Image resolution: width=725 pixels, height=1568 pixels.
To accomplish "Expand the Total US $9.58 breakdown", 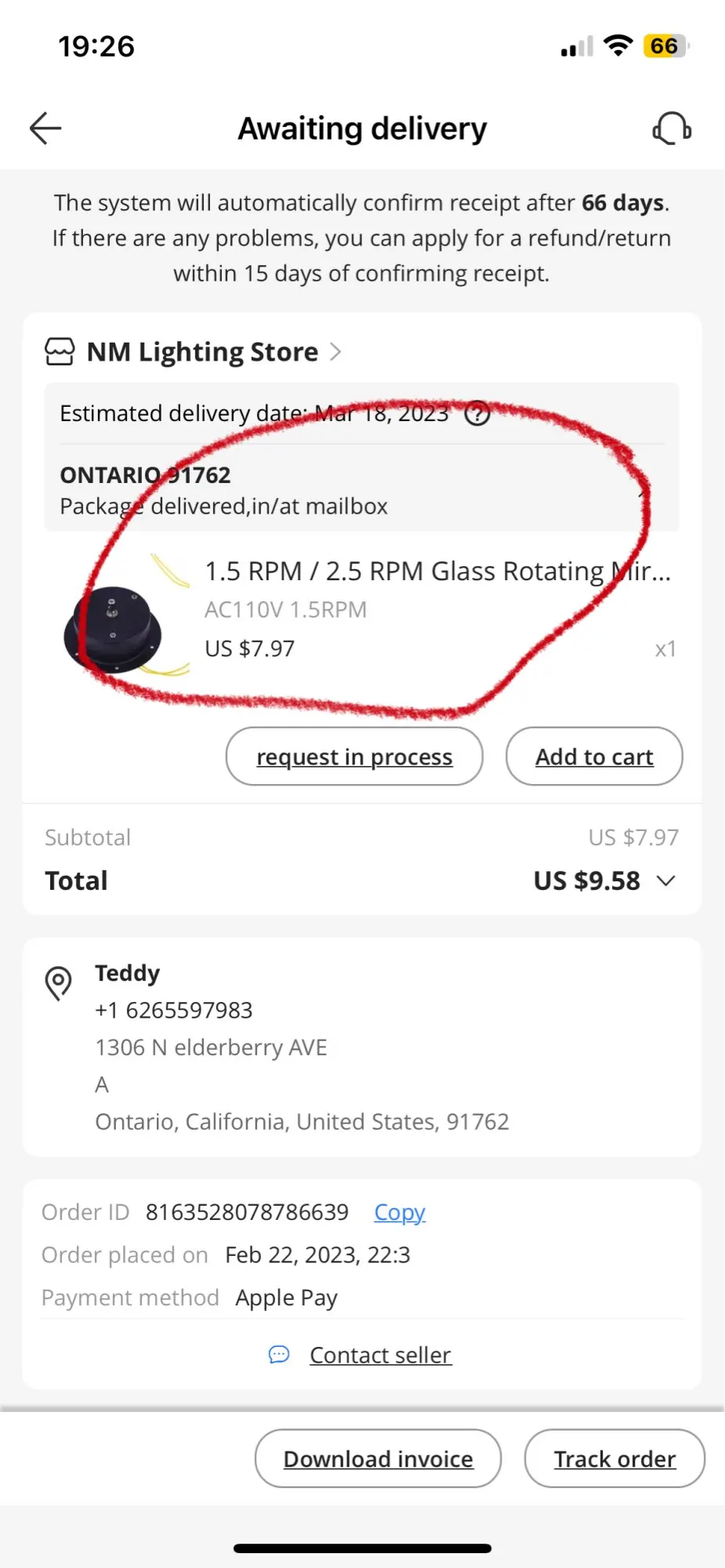I will click(665, 880).
